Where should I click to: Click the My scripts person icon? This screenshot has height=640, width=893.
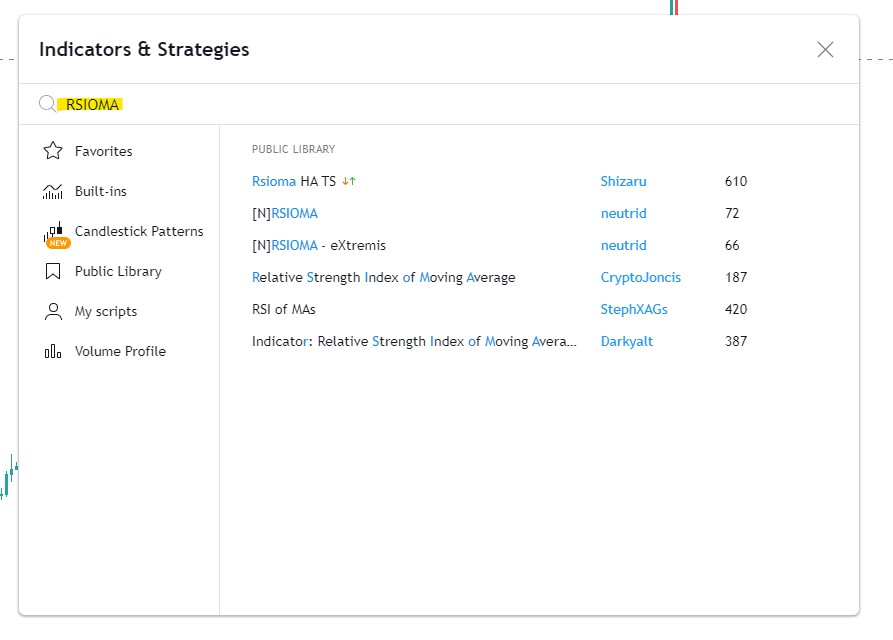click(x=53, y=311)
